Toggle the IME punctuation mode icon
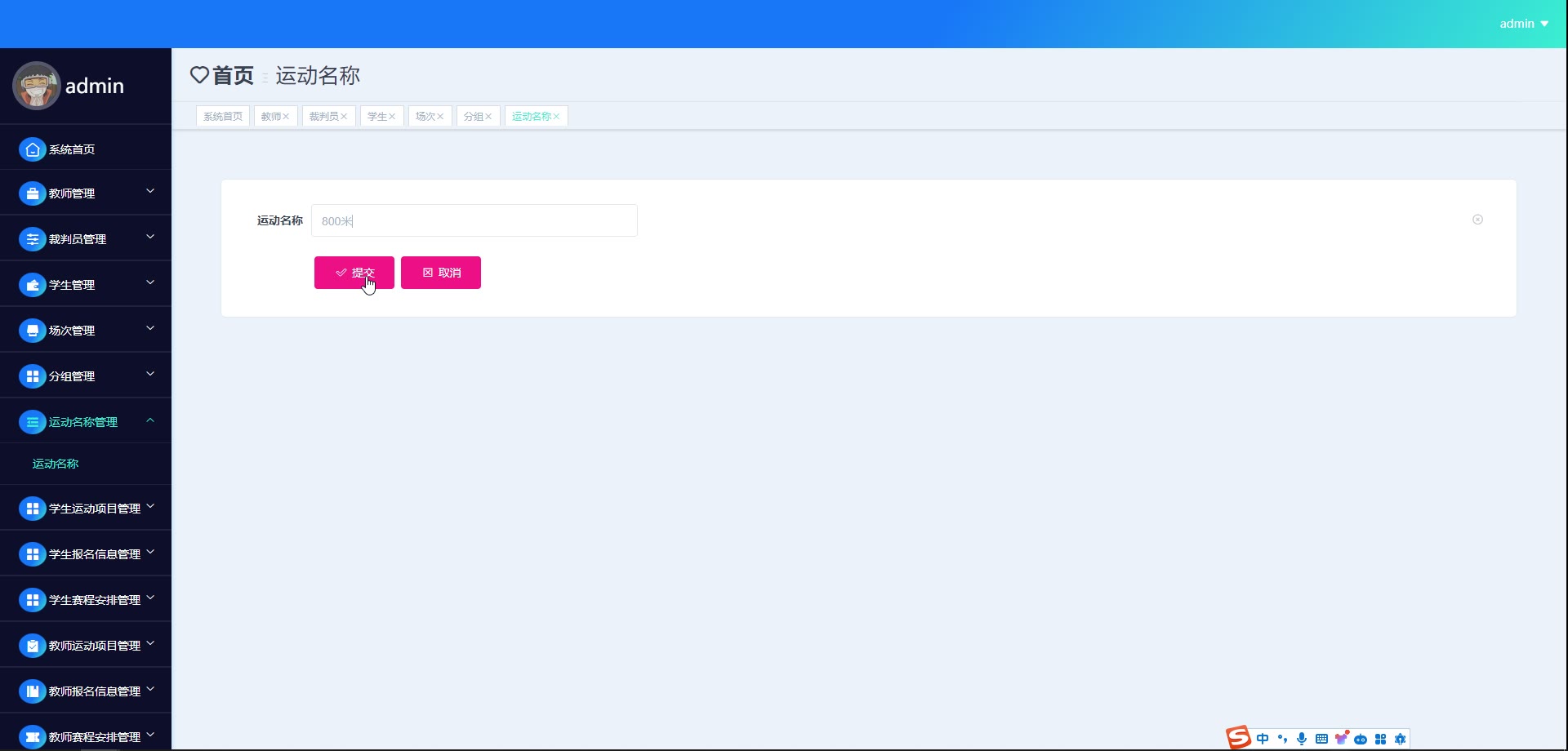Screen dimensions: 1568x751 click(x=1282, y=739)
